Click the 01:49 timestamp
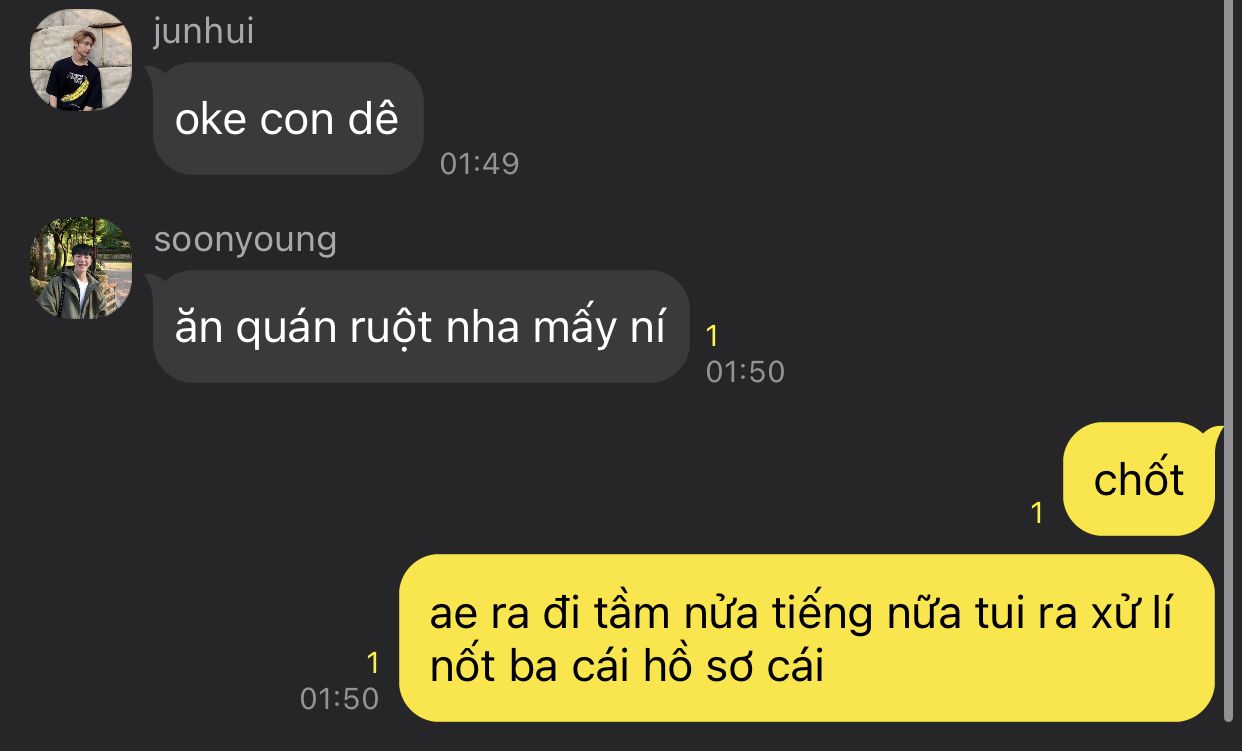Image resolution: width=1242 pixels, height=751 pixels. click(480, 164)
